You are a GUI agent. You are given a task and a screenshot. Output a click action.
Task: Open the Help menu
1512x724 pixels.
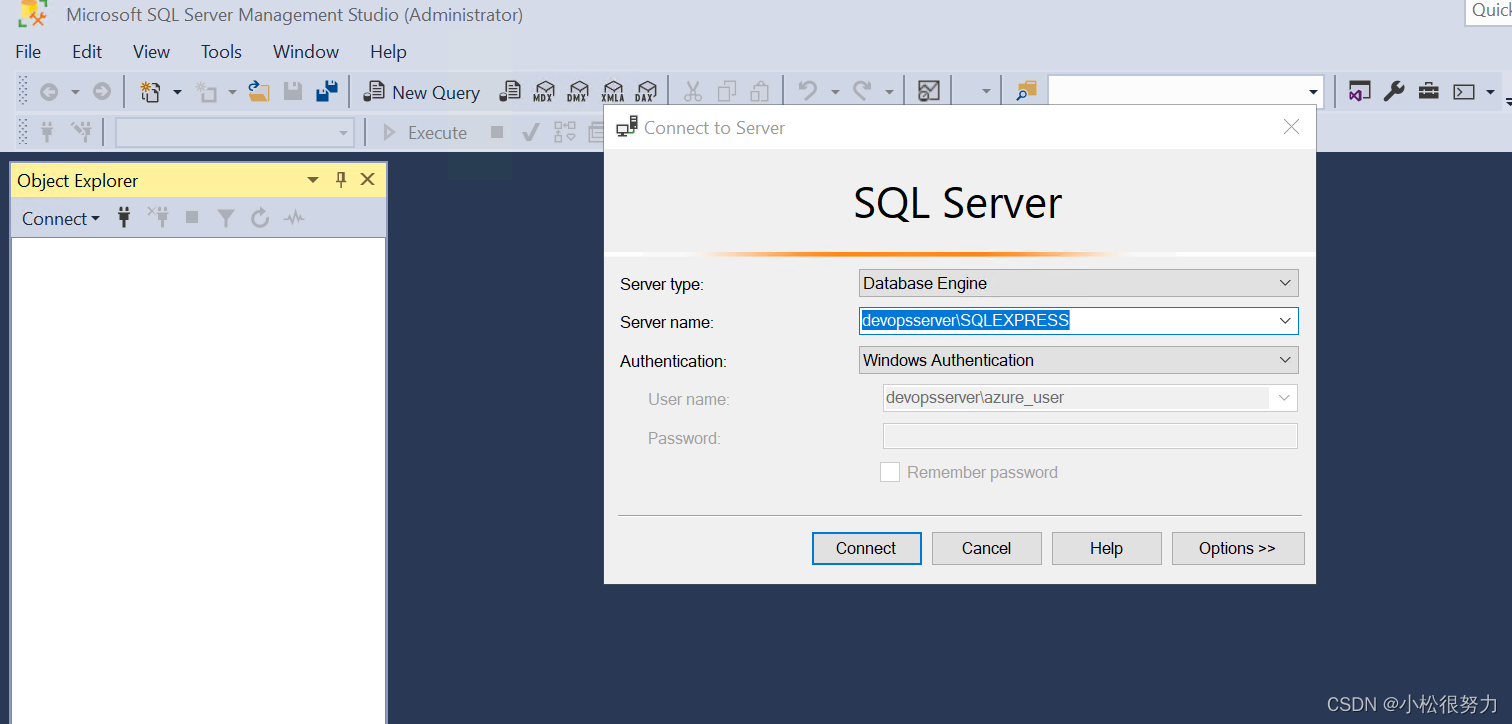[x=388, y=52]
